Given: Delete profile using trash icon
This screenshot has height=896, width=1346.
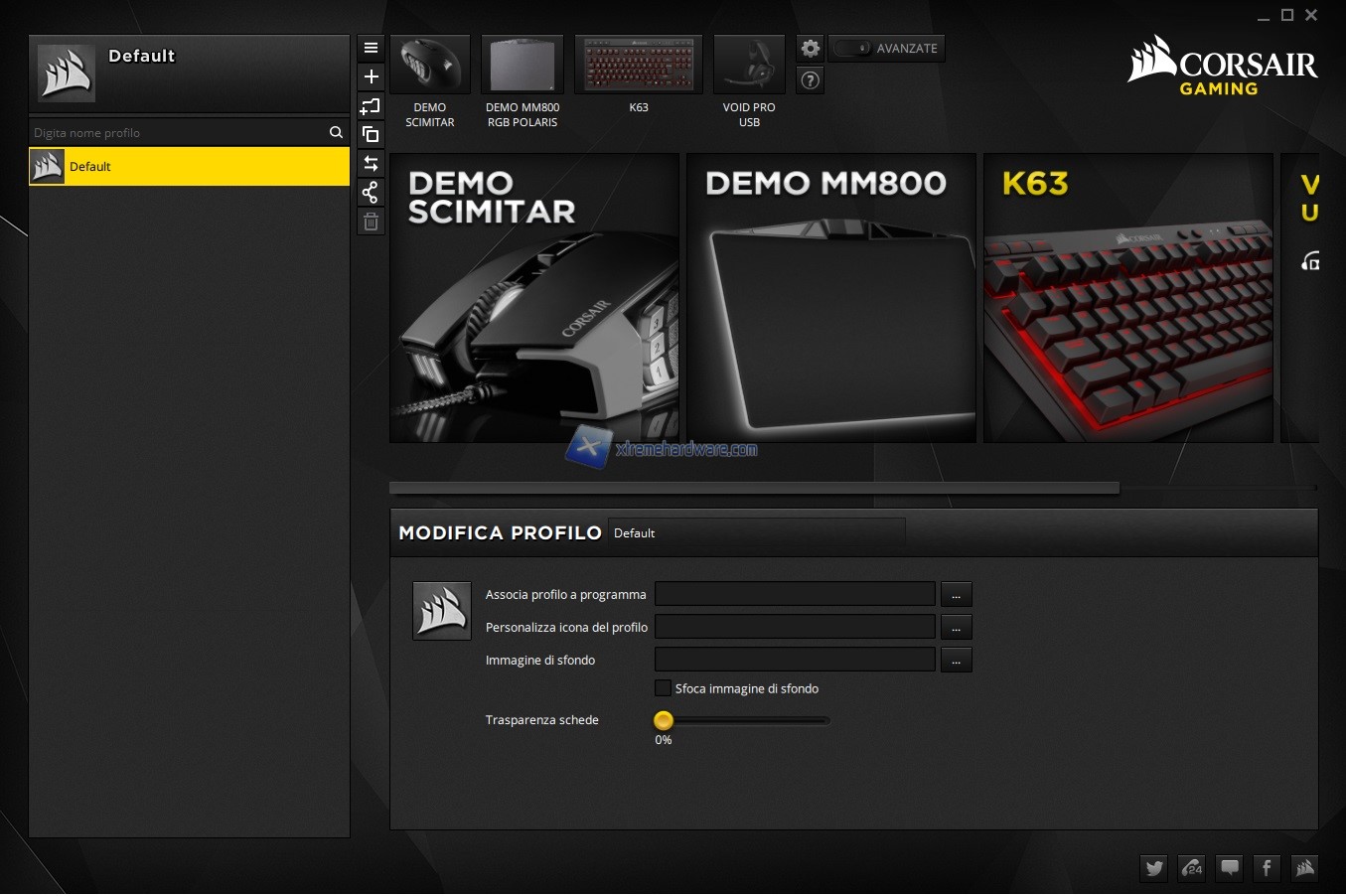Looking at the screenshot, I should click(371, 222).
